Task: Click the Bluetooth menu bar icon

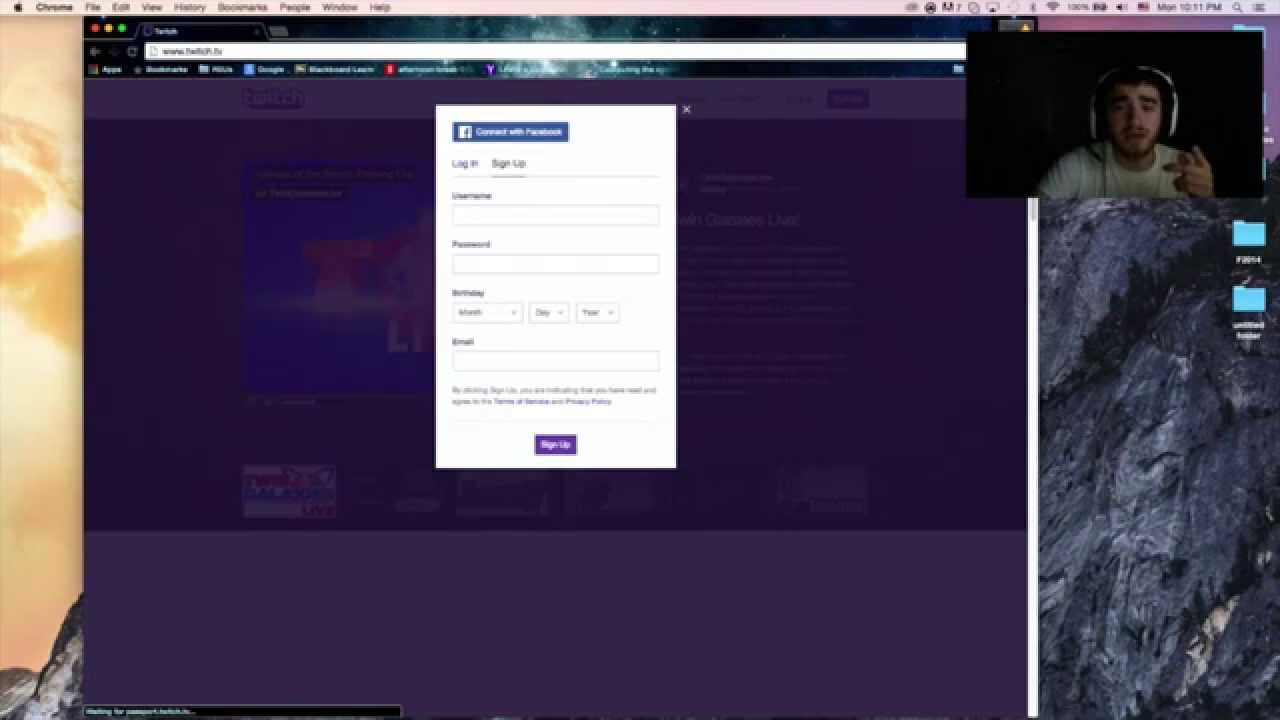Action: coord(1033,7)
